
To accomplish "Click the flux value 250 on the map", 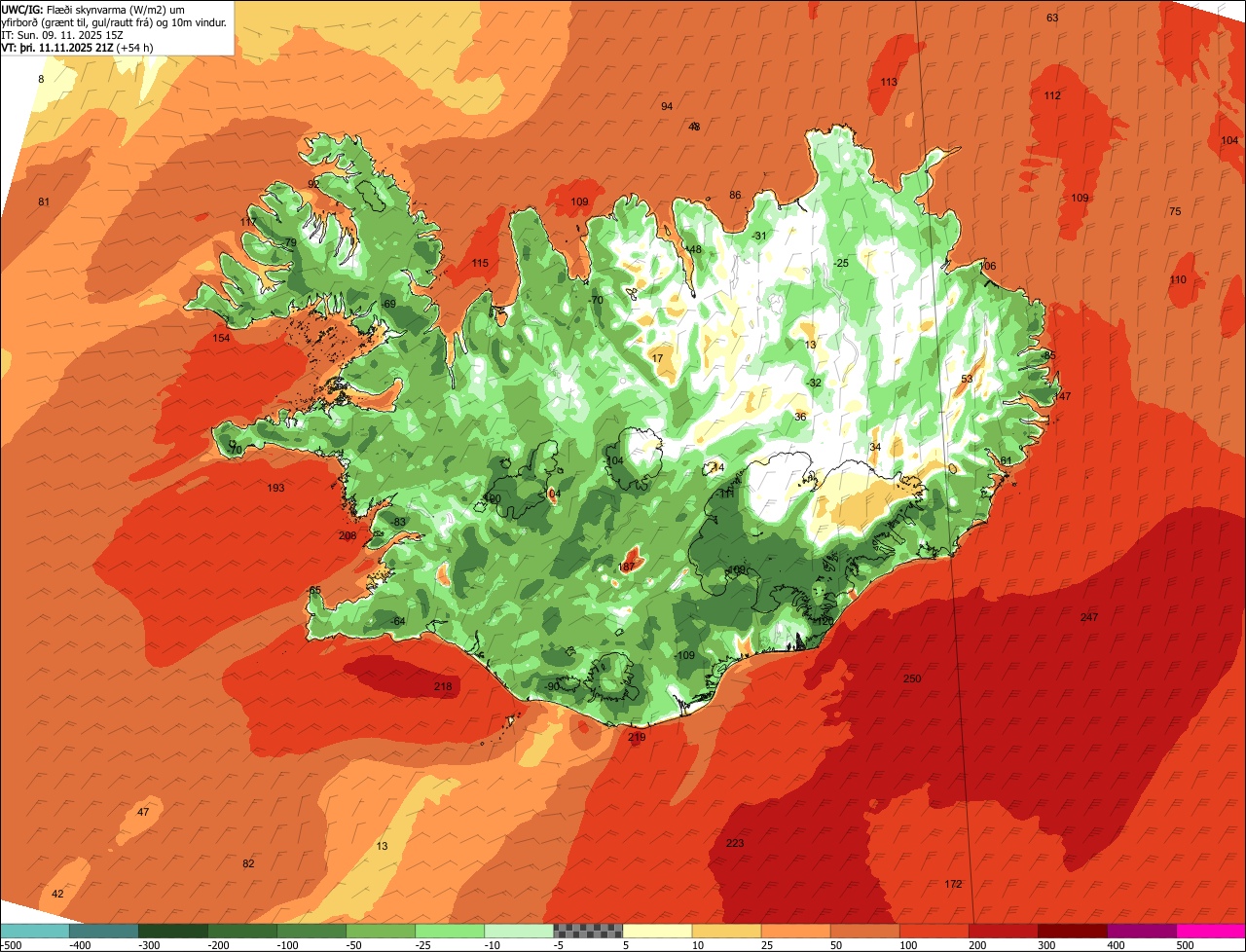I will (x=912, y=678).
